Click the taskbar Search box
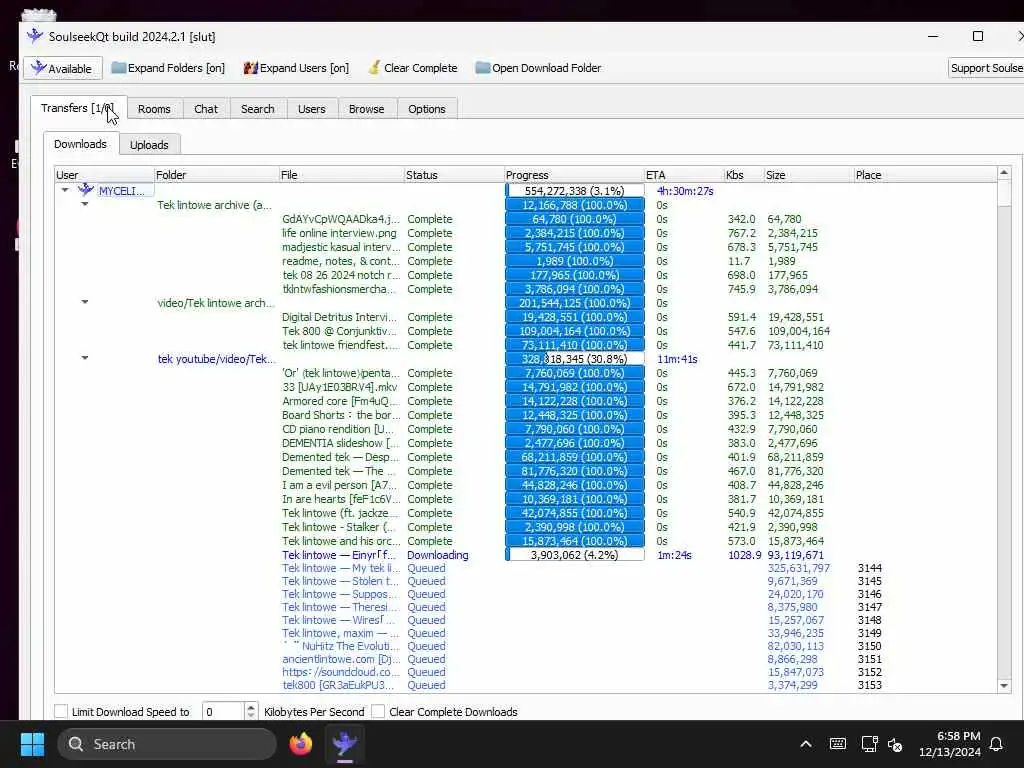 [x=167, y=744]
